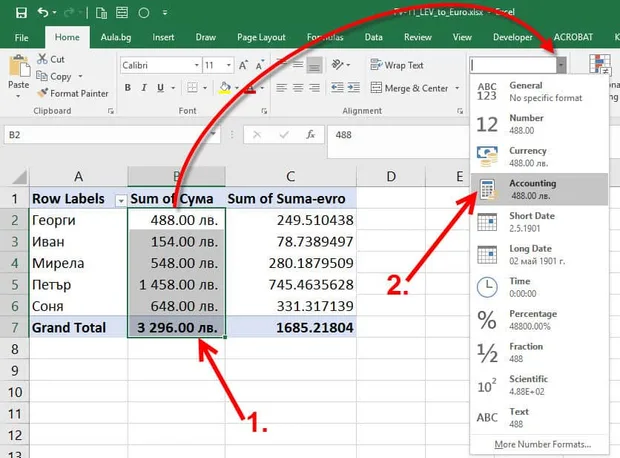Open the font size 11 dropdown
620x458 pixels.
click(229, 65)
